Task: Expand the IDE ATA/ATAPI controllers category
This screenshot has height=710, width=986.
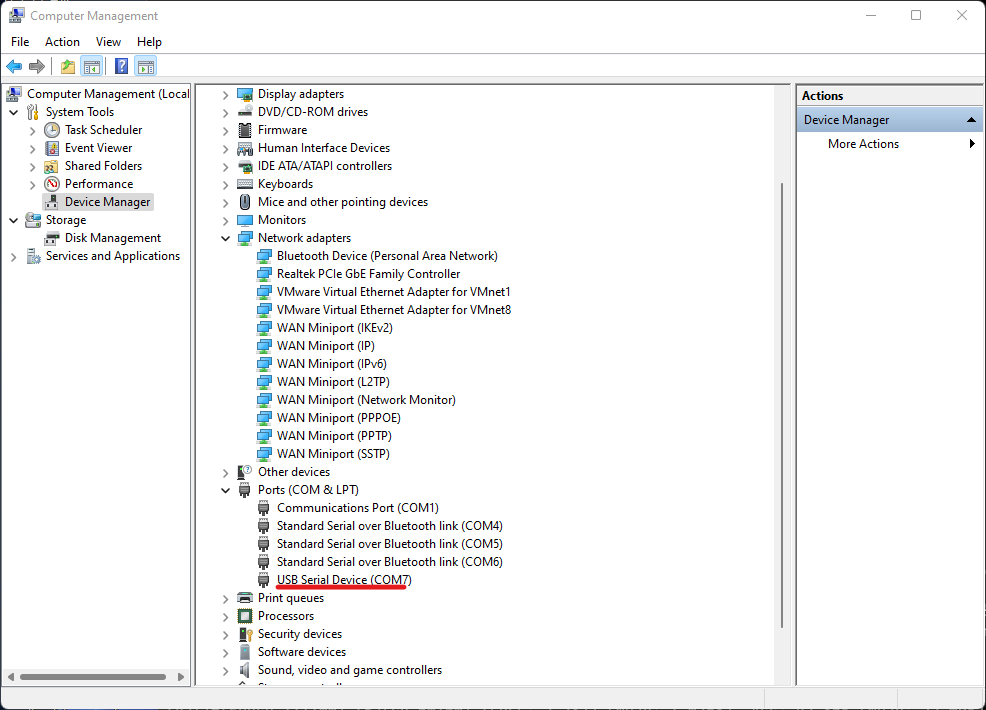Action: 225,167
